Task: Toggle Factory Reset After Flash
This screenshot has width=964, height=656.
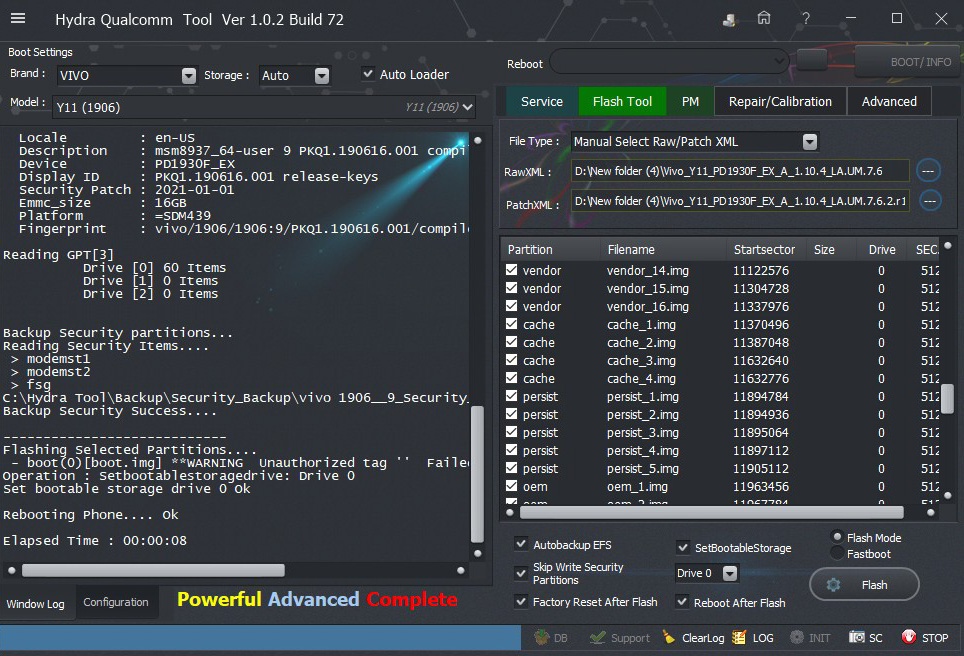Action: [521, 602]
